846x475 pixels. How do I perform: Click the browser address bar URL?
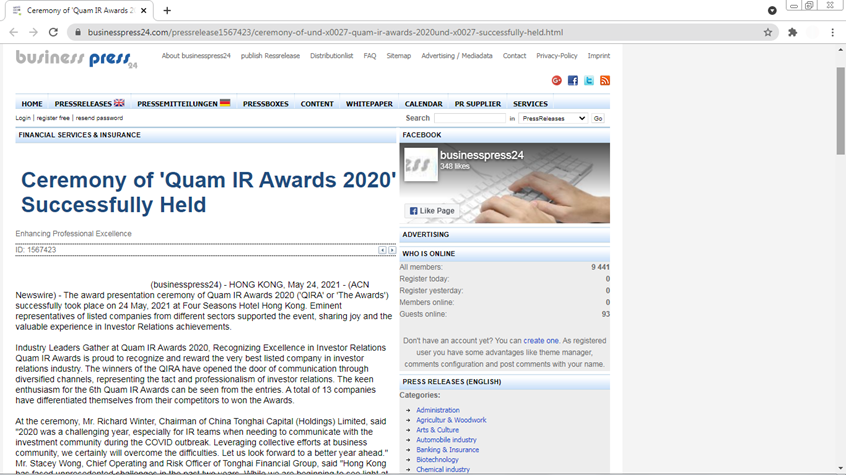pyautogui.click(x=325, y=32)
